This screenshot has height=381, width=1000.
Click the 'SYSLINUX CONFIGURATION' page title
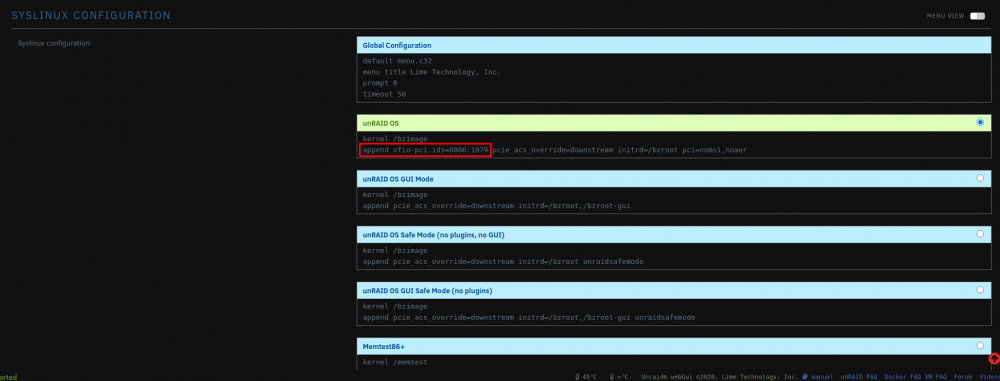91,15
